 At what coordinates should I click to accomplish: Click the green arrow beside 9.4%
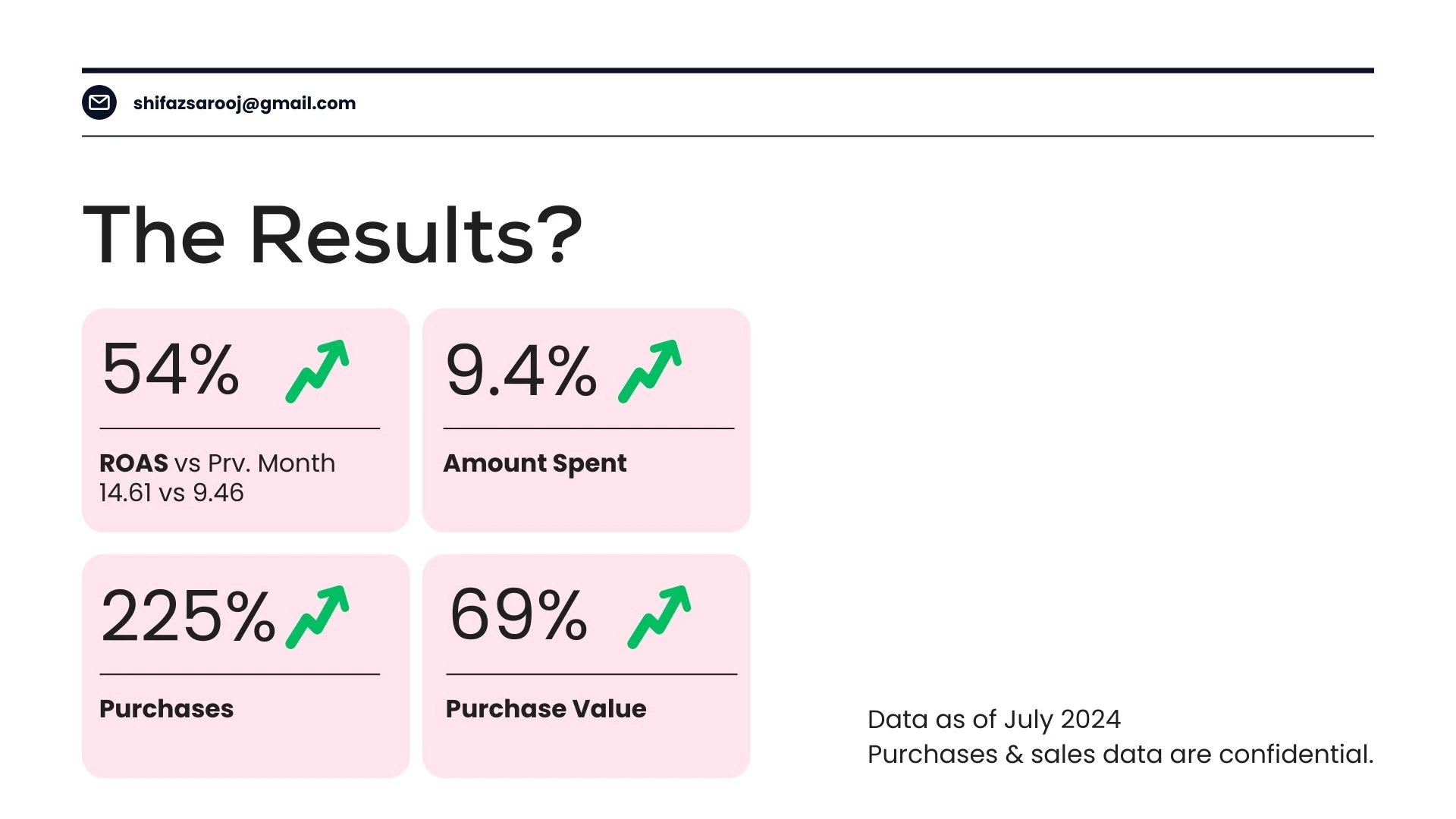click(650, 371)
